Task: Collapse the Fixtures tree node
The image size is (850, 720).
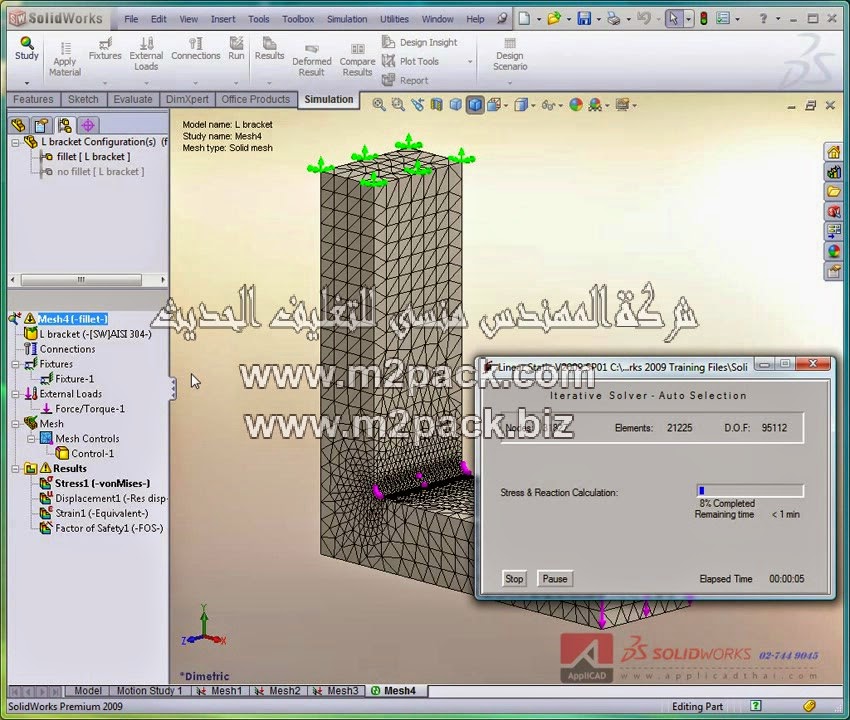Action: (x=16, y=364)
